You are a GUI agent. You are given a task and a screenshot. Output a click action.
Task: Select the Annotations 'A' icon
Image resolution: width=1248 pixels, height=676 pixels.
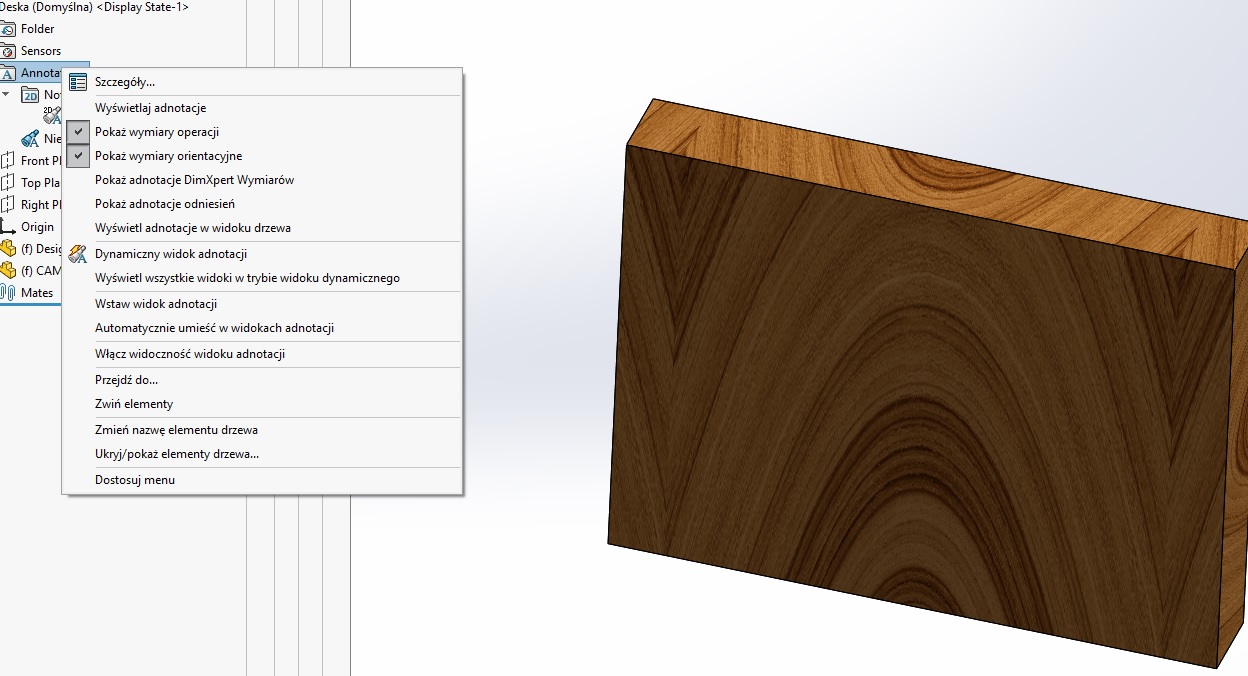click(x=8, y=73)
